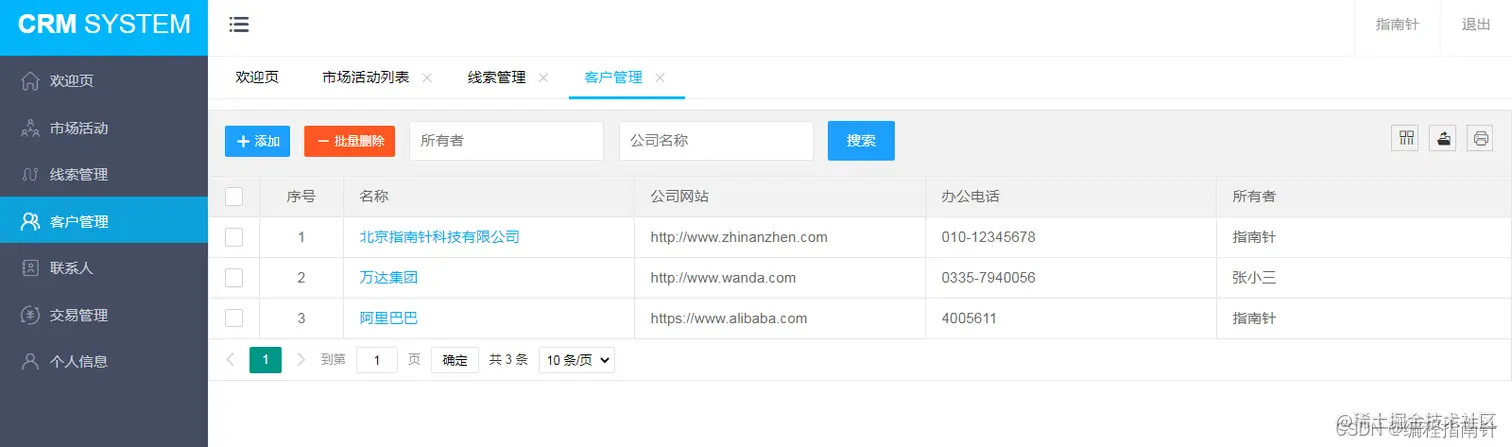Image resolution: width=1512 pixels, height=447 pixels.
Task: Click the 线索管理 sidebar icon
Action: (x=31, y=174)
